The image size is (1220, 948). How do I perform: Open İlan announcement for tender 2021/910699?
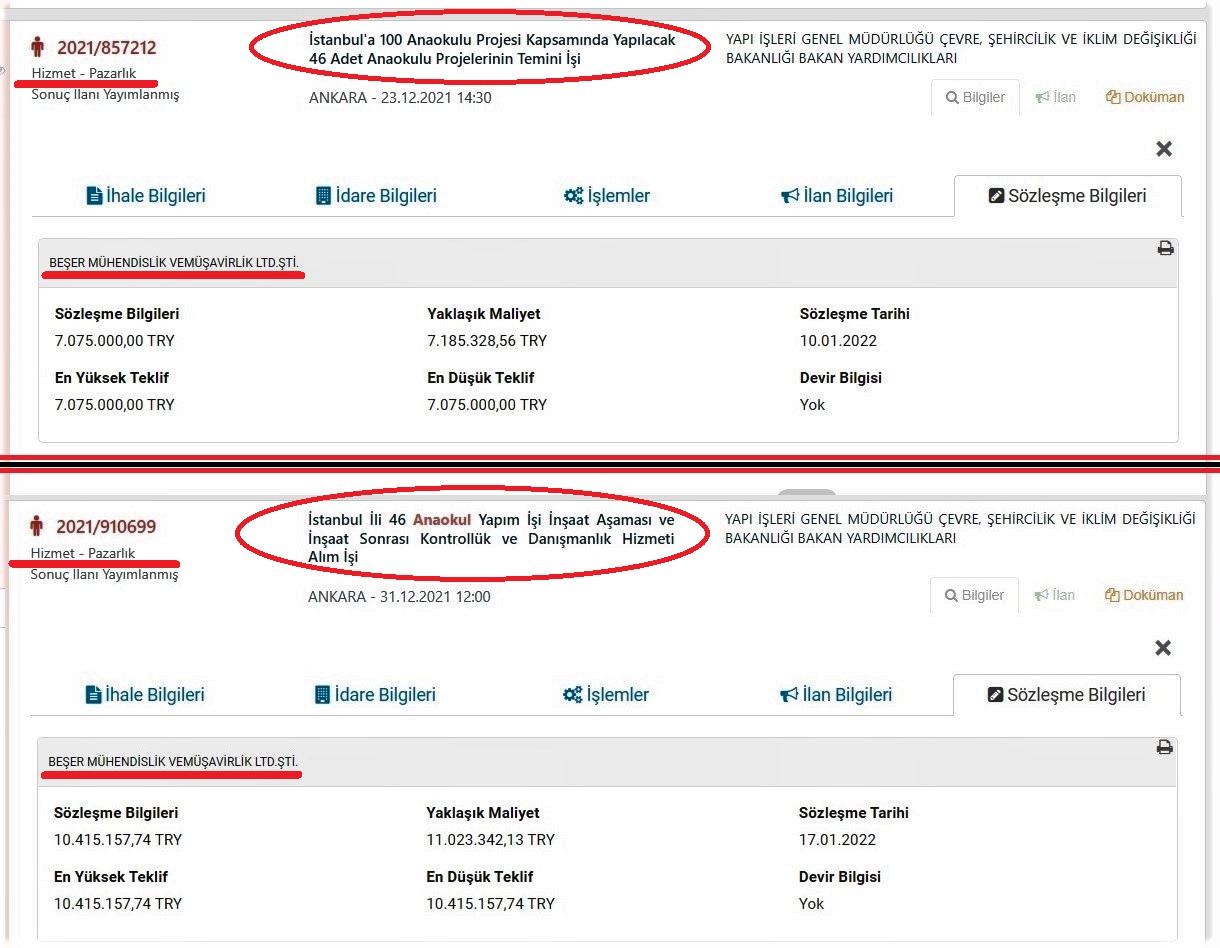tap(1055, 595)
